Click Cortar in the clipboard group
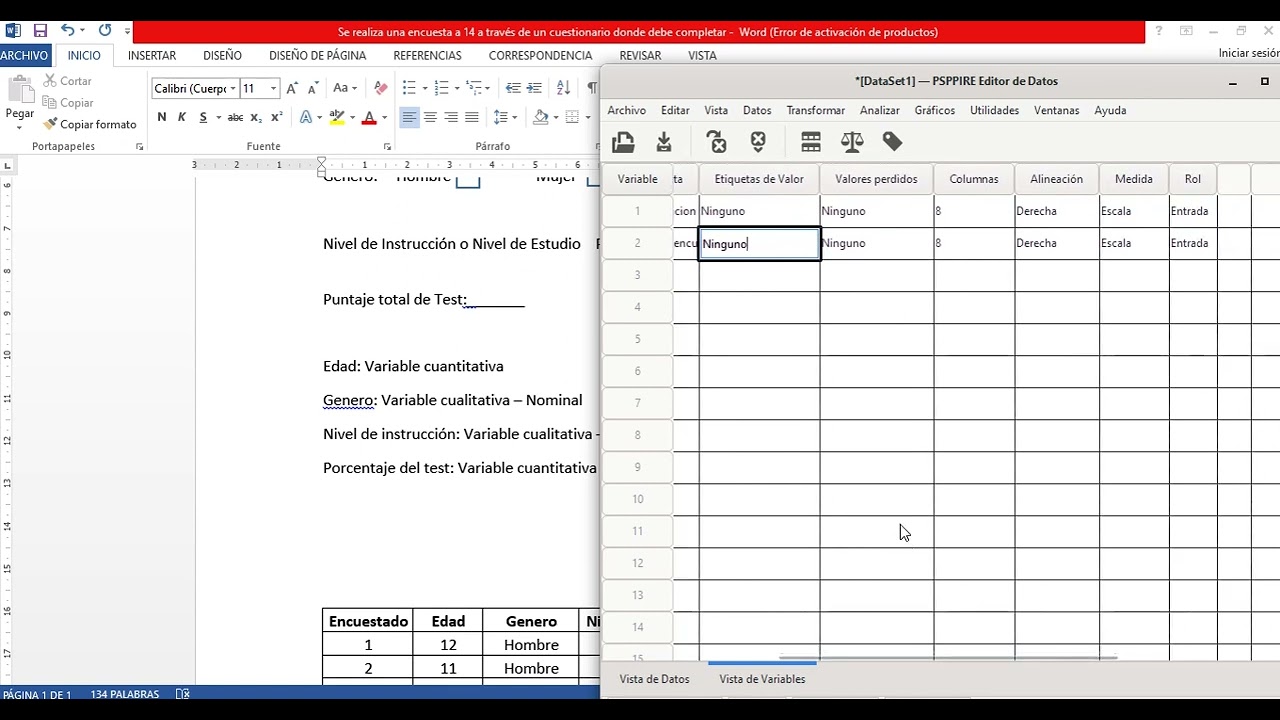This screenshot has height=720, width=1280. (x=68, y=81)
